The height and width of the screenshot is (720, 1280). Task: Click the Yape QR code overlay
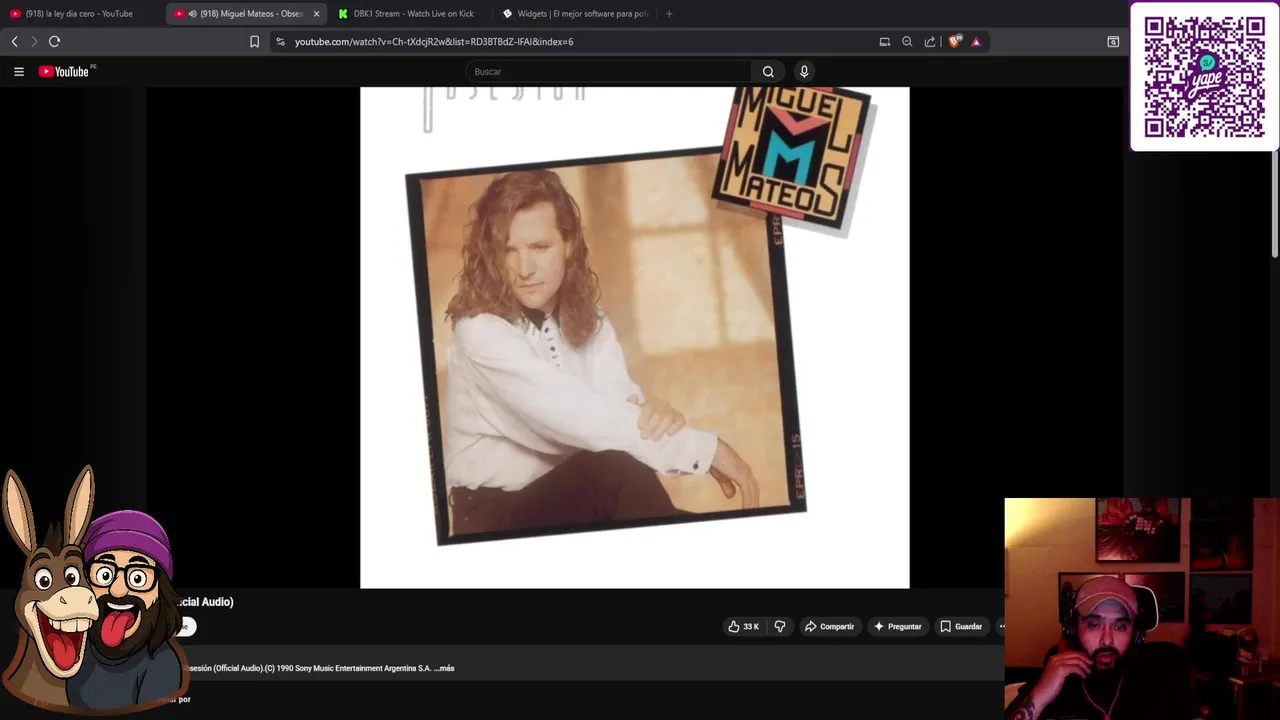tap(1204, 77)
